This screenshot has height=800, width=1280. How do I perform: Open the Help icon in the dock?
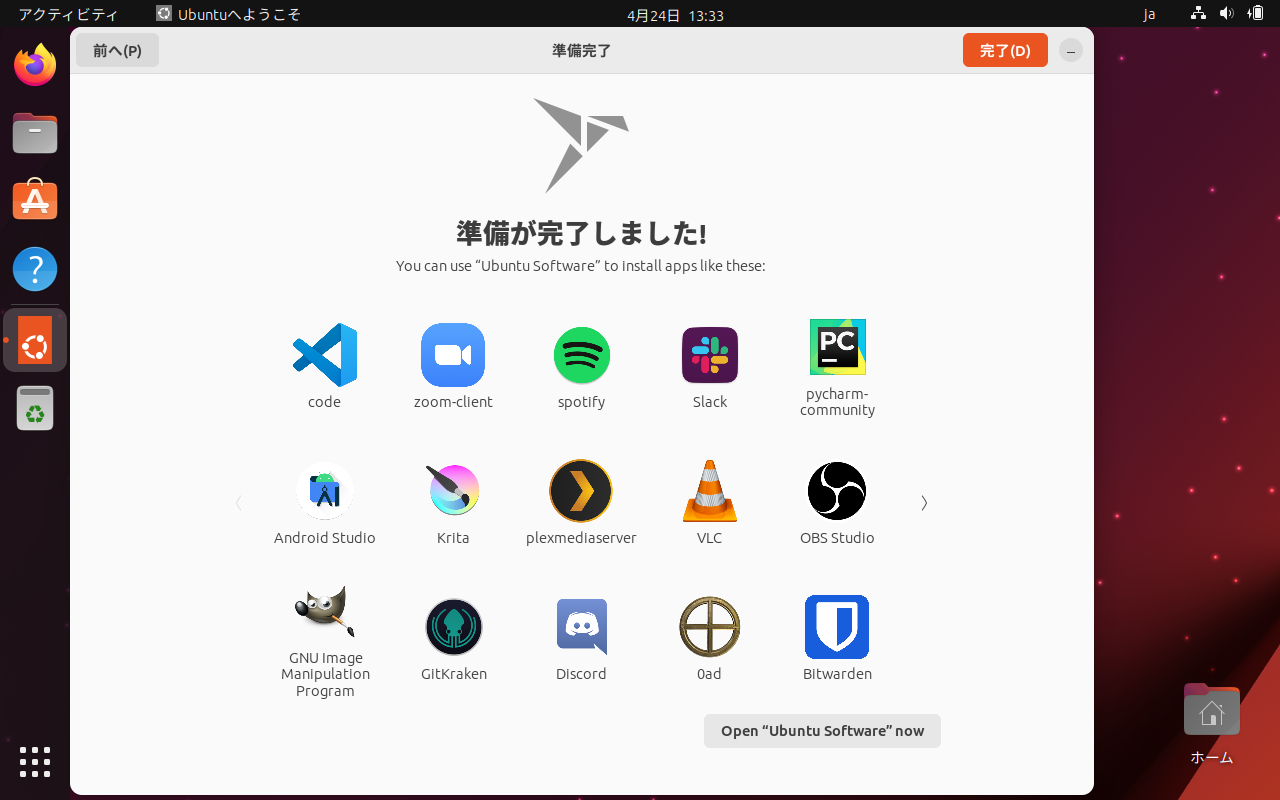[x=35, y=269]
